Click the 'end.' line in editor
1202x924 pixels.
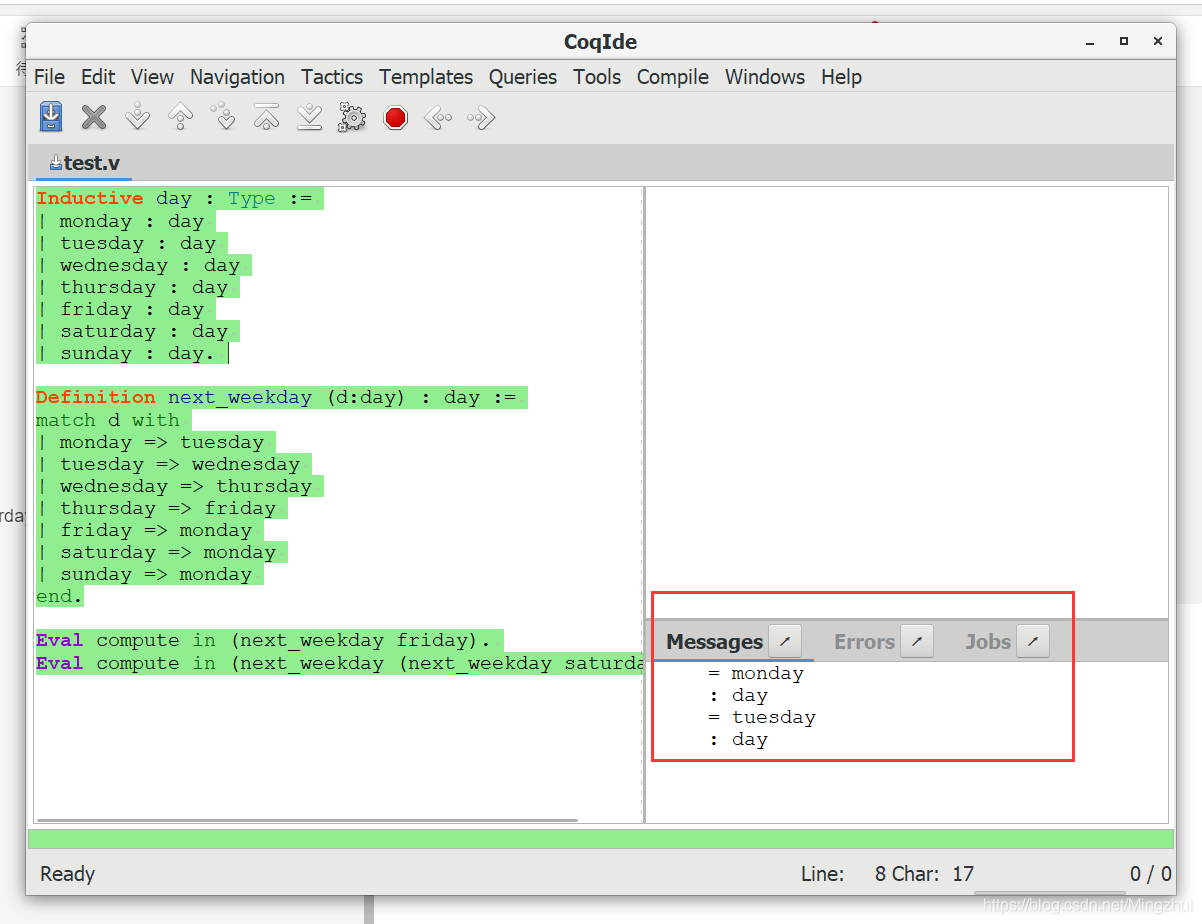(60, 596)
